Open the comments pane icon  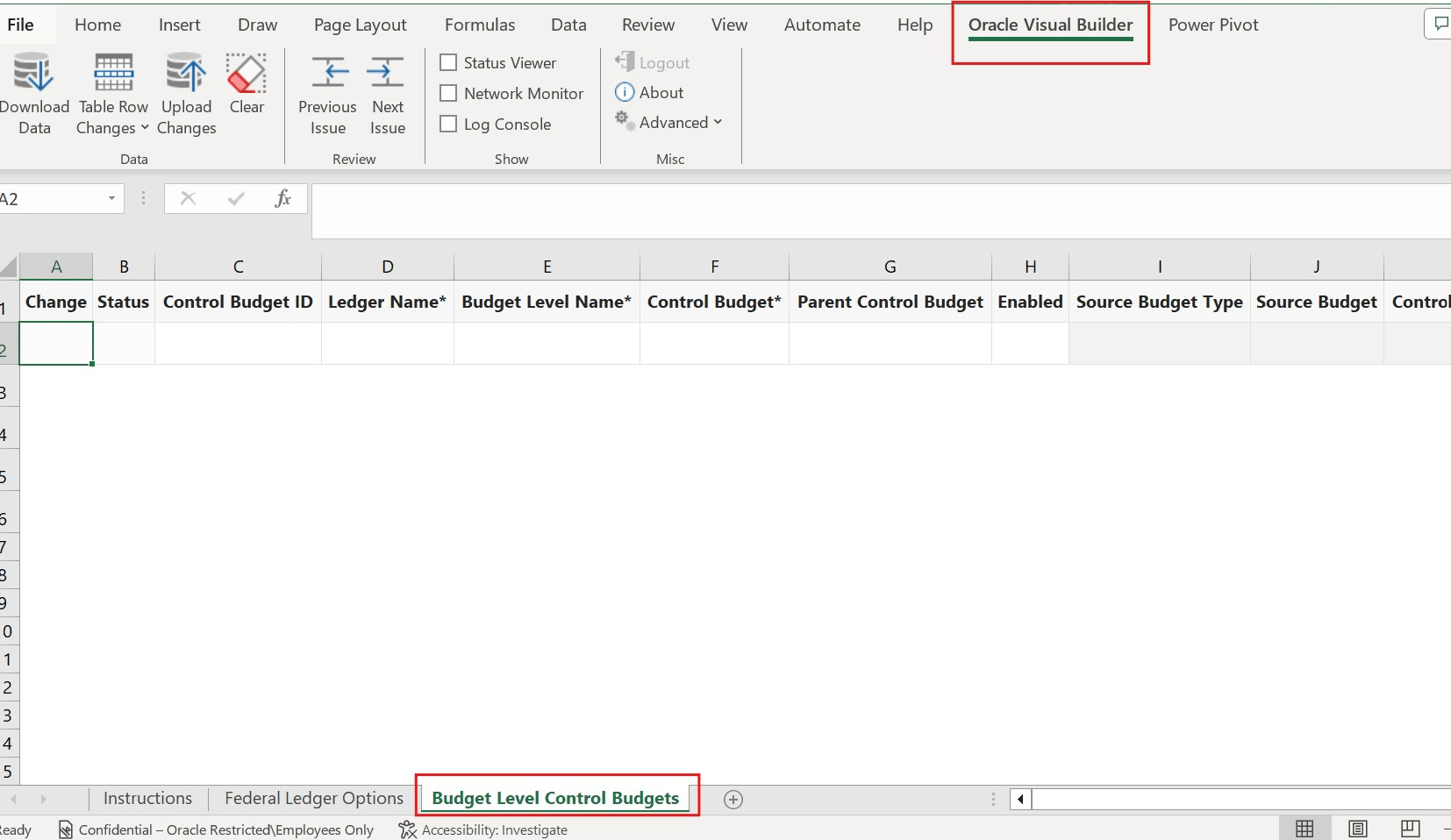coord(1440,24)
